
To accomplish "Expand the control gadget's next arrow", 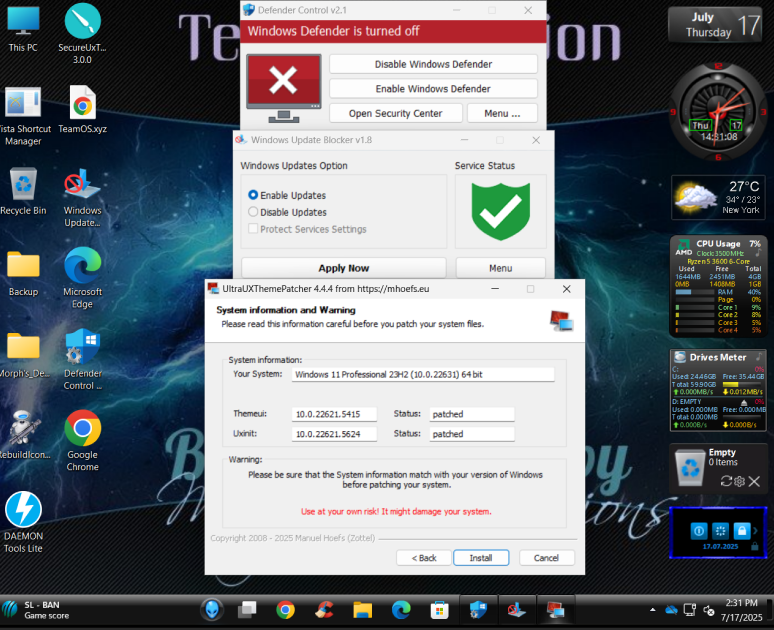I will tap(755, 531).
